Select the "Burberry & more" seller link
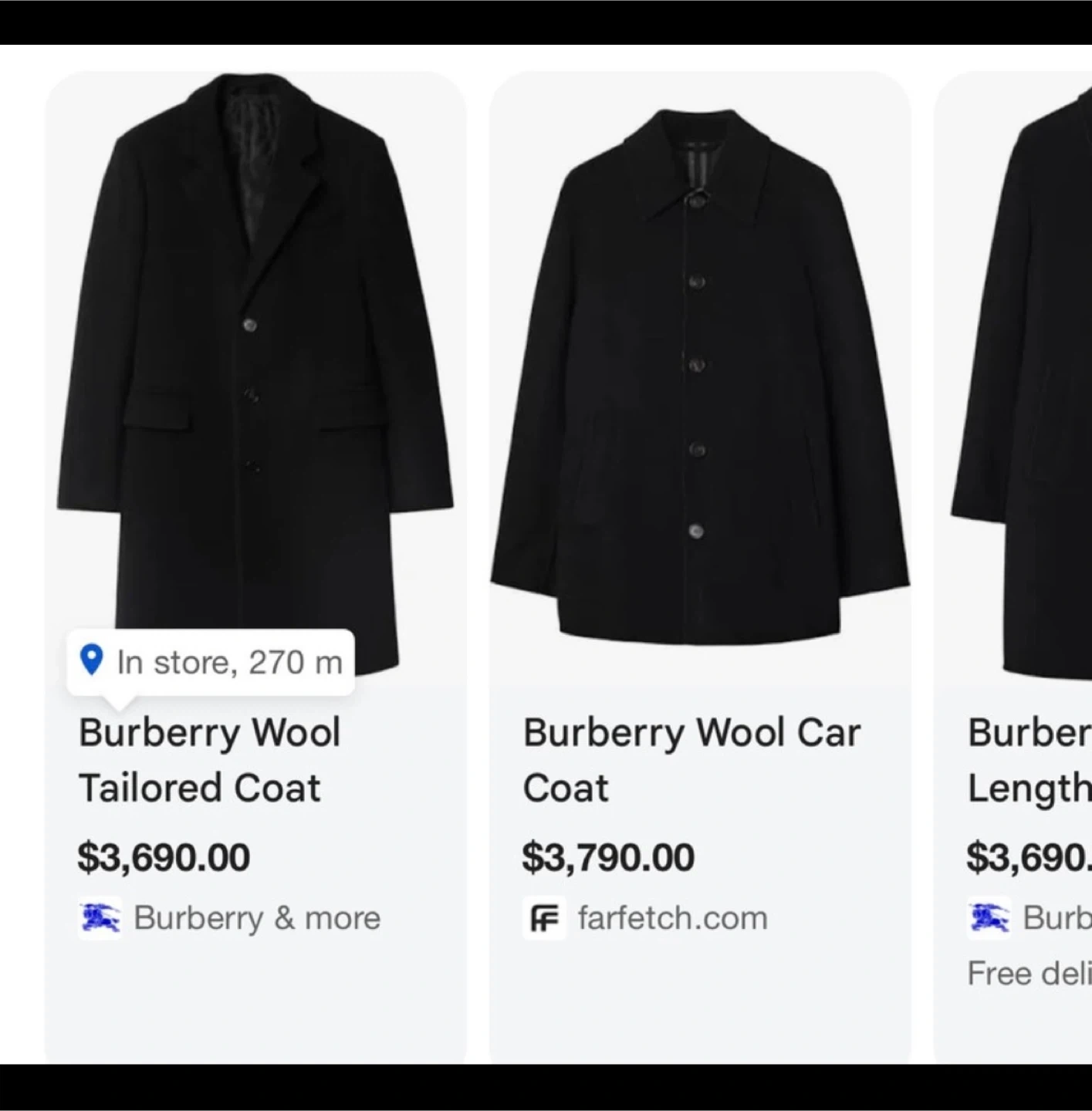1092x1111 pixels. [257, 918]
